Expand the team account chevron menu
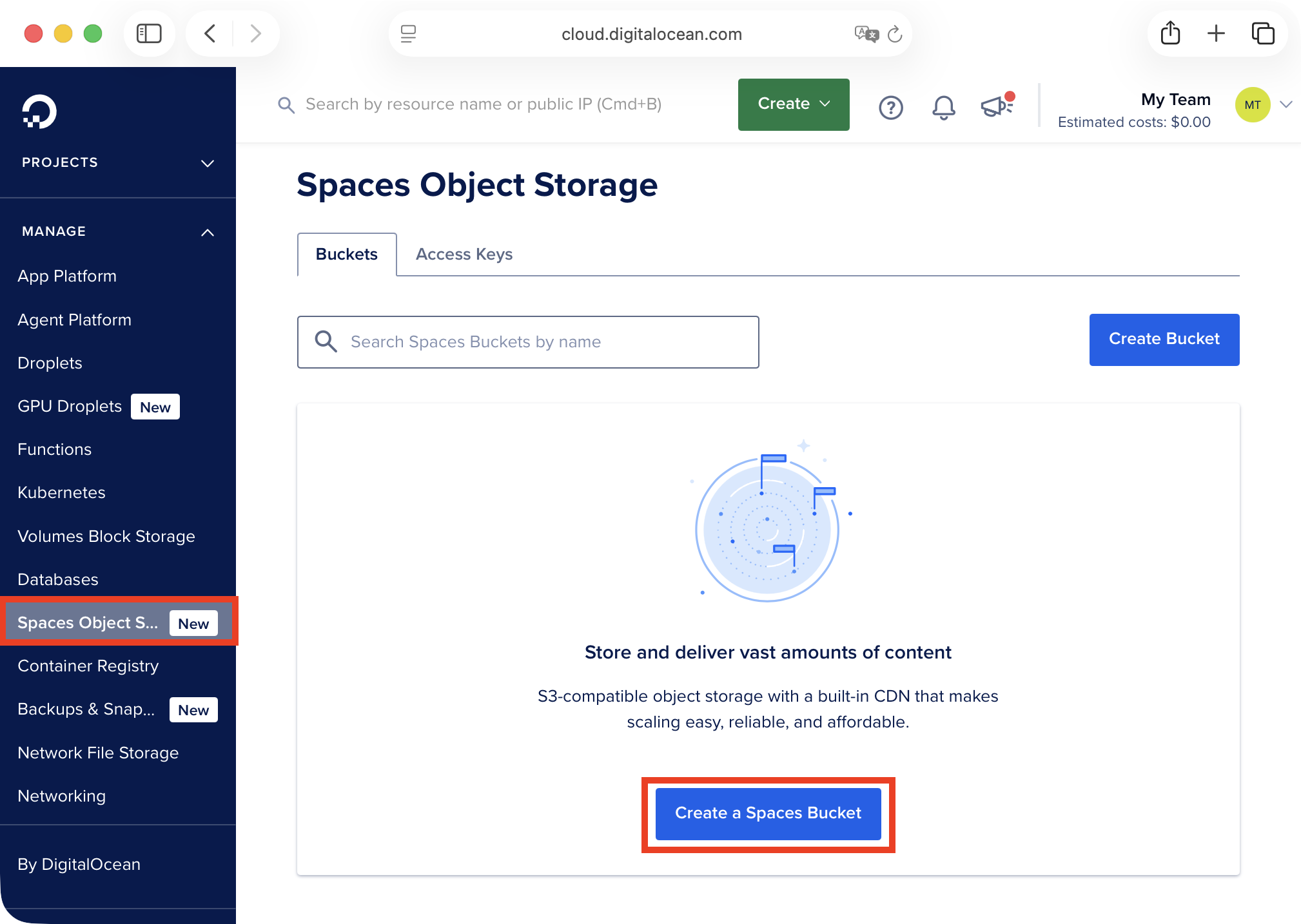 pos(1286,105)
